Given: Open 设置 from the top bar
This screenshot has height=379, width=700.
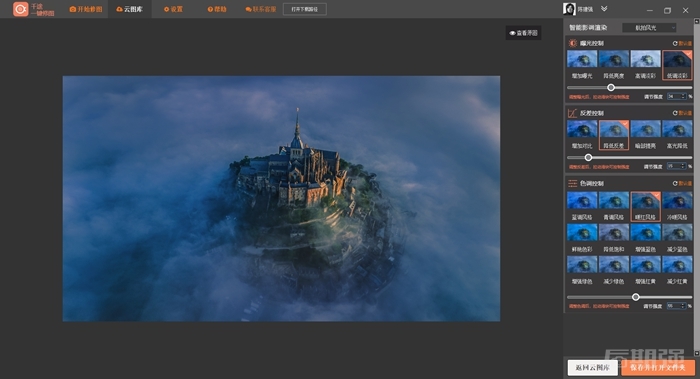Looking at the screenshot, I should [174, 9].
